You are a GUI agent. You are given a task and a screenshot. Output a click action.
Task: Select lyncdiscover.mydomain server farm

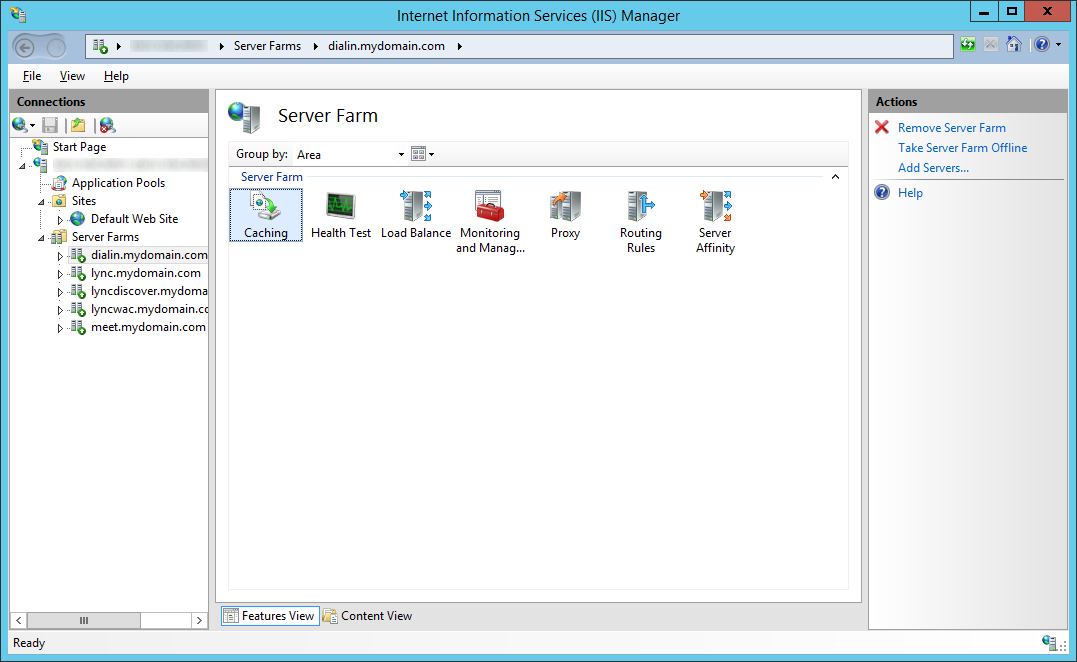click(x=149, y=290)
